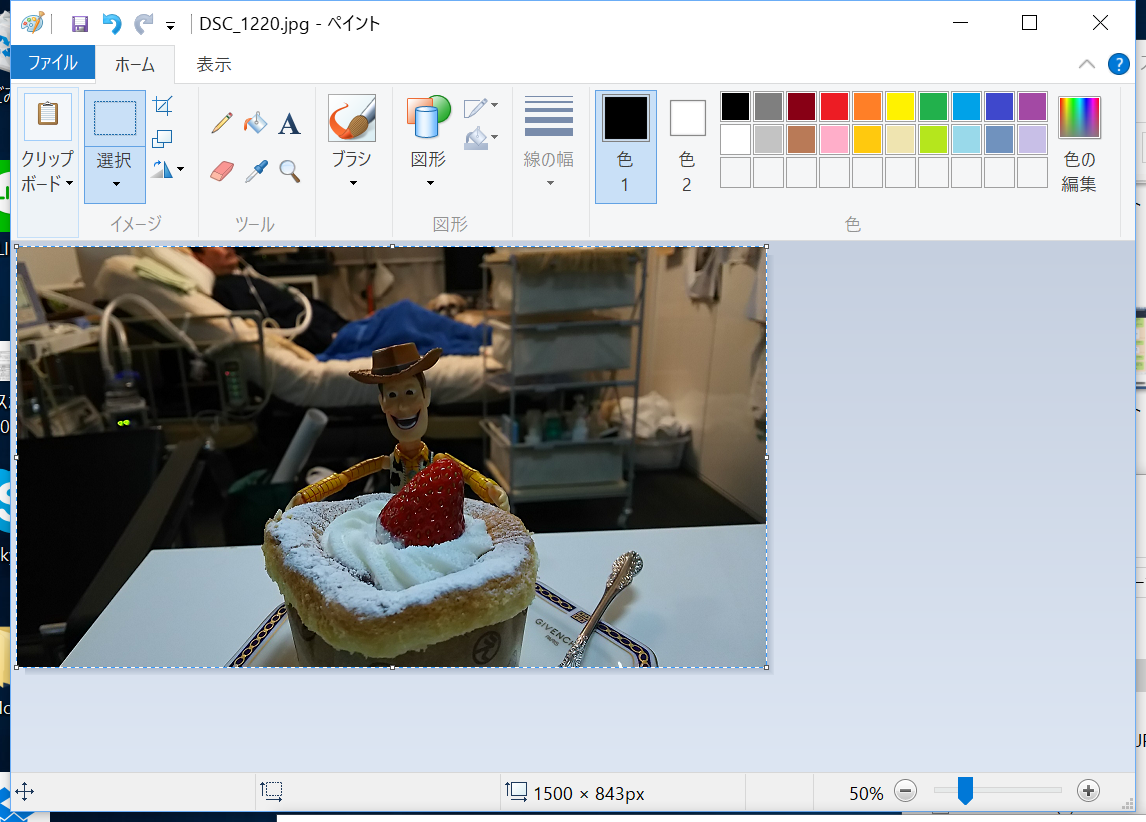Pick the lime color swatch
The width and height of the screenshot is (1146, 822).
tap(933, 140)
